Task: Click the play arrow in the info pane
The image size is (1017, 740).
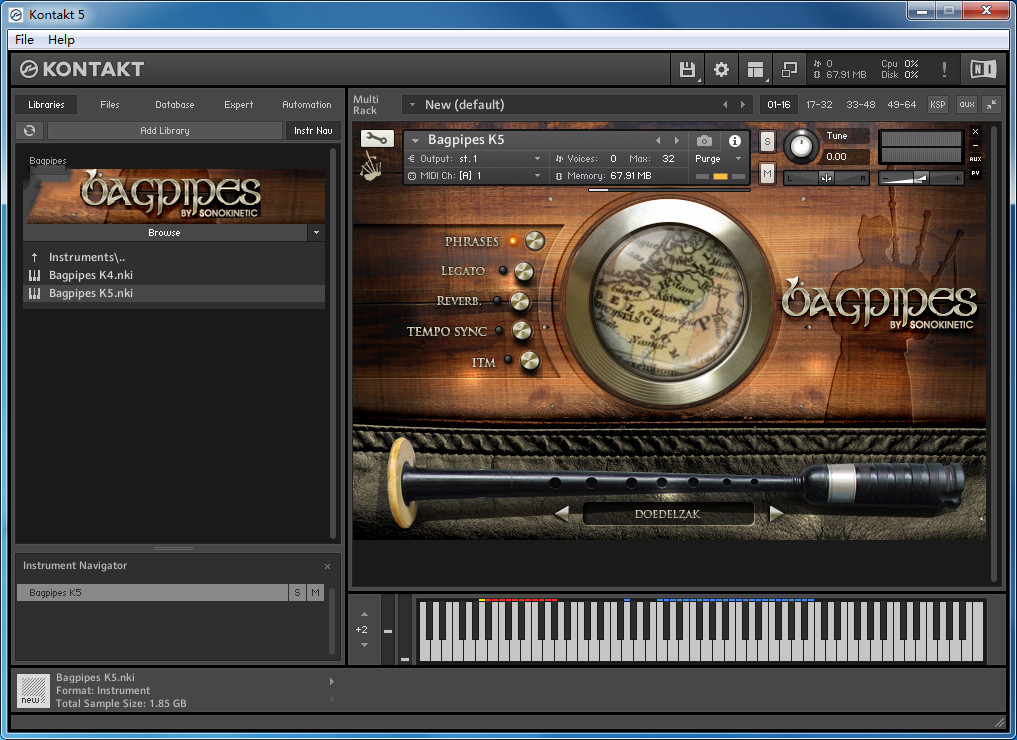Action: (331, 682)
